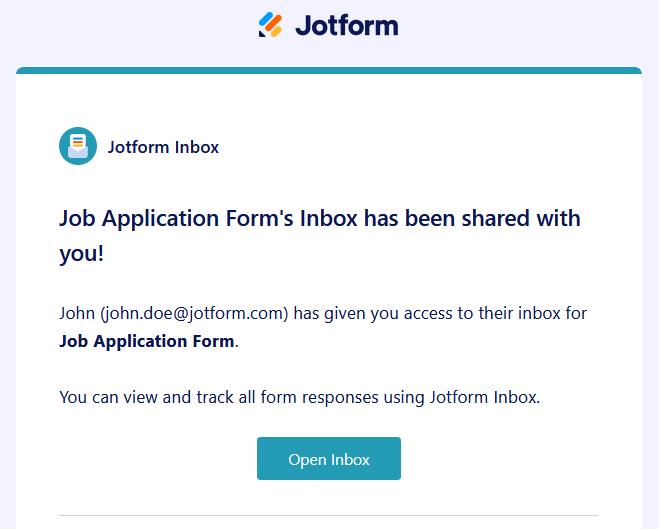Click the teal bar atop the email card
This screenshot has width=659, height=529.
coord(329,70)
